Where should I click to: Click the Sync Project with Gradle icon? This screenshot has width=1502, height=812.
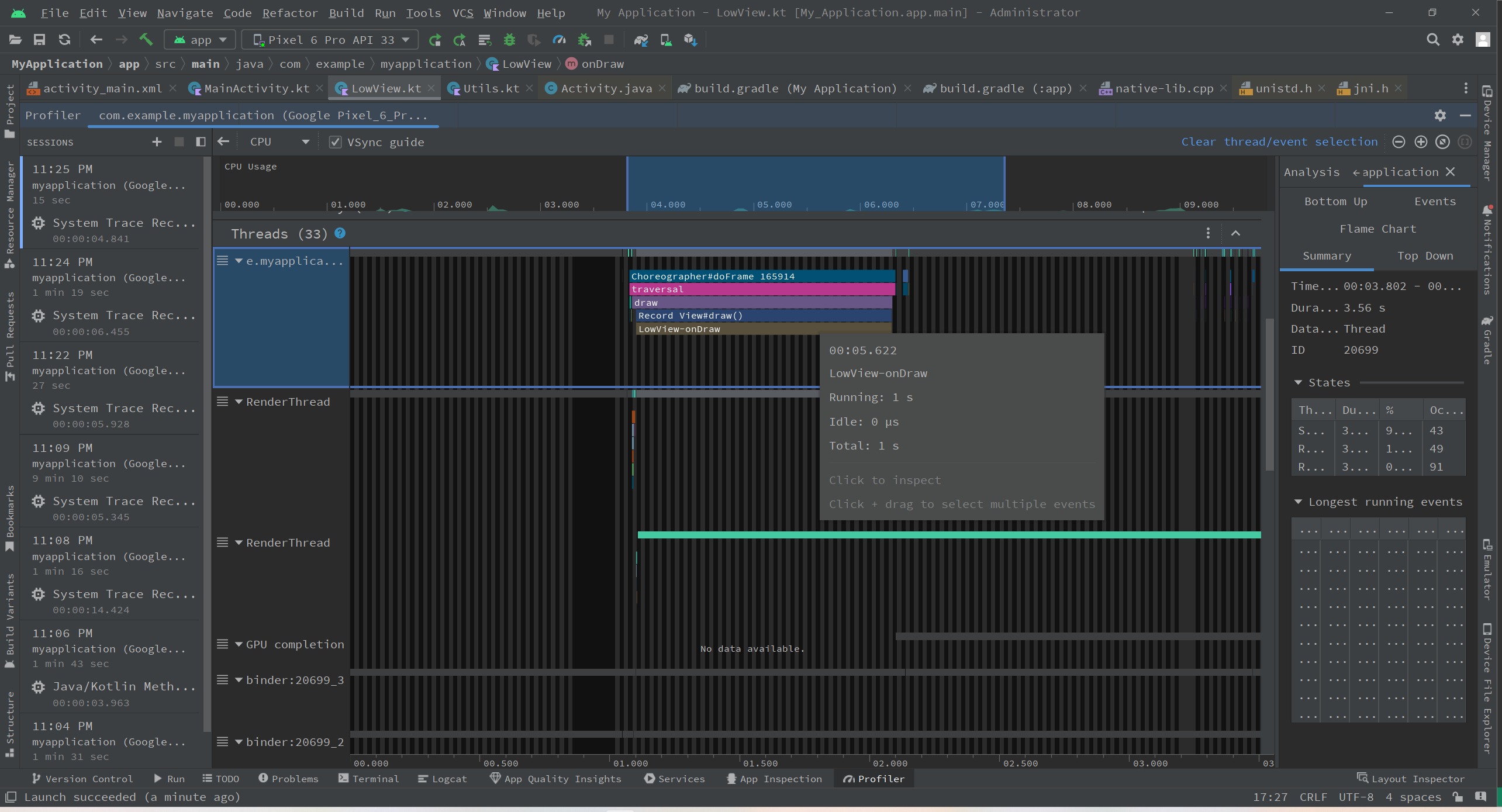point(641,40)
